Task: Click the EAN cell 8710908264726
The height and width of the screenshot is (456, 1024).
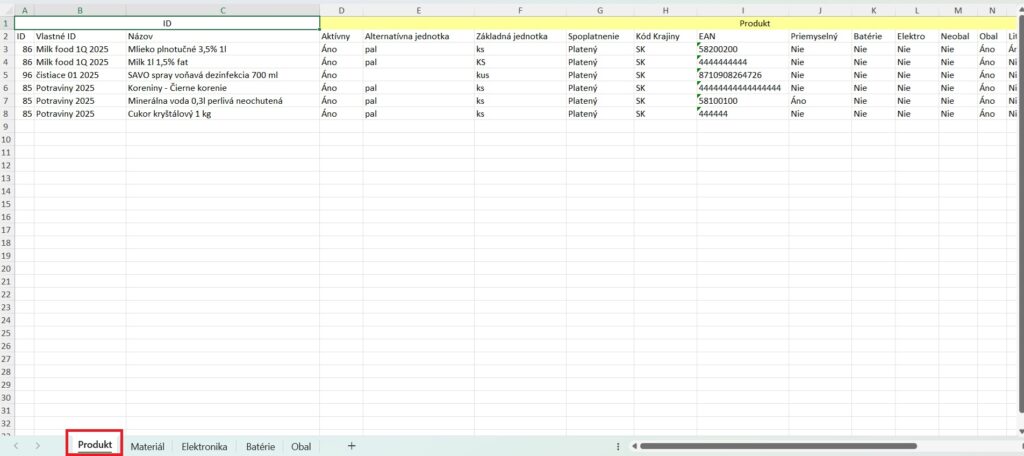Action: click(x=742, y=75)
